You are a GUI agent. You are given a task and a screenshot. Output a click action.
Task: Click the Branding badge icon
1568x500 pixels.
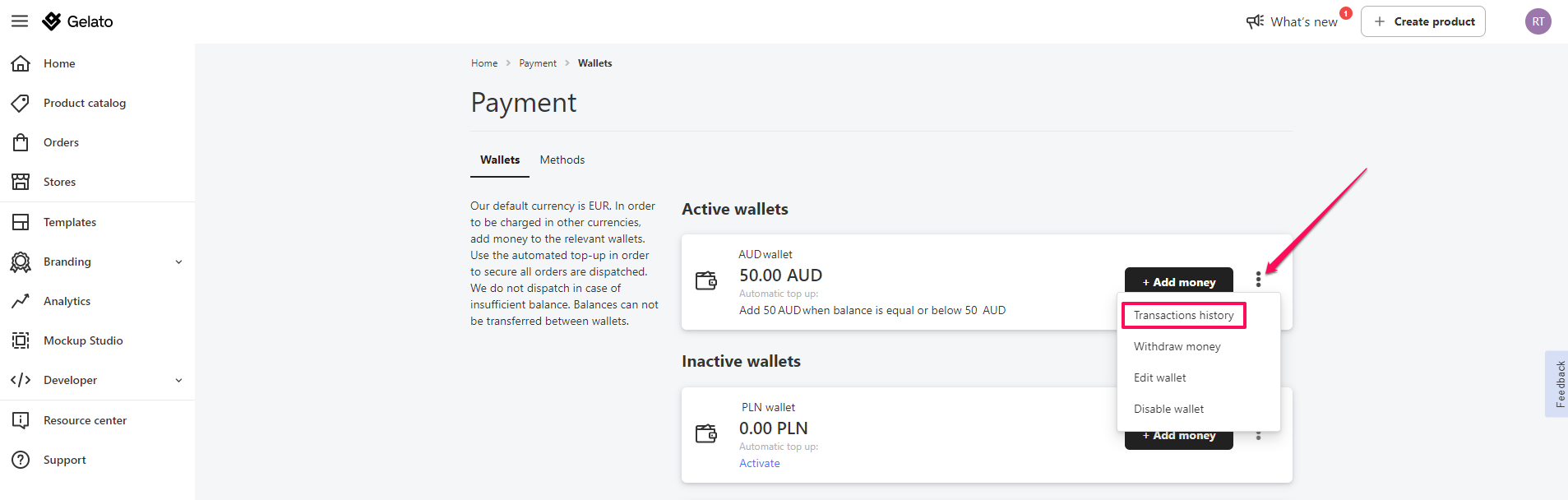click(x=21, y=262)
